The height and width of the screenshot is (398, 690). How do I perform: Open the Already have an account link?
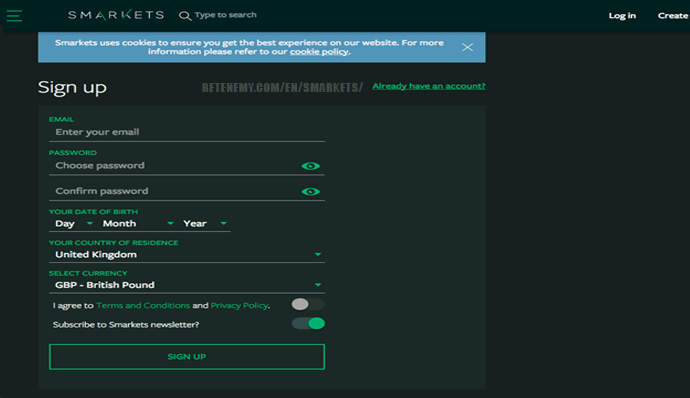point(429,86)
